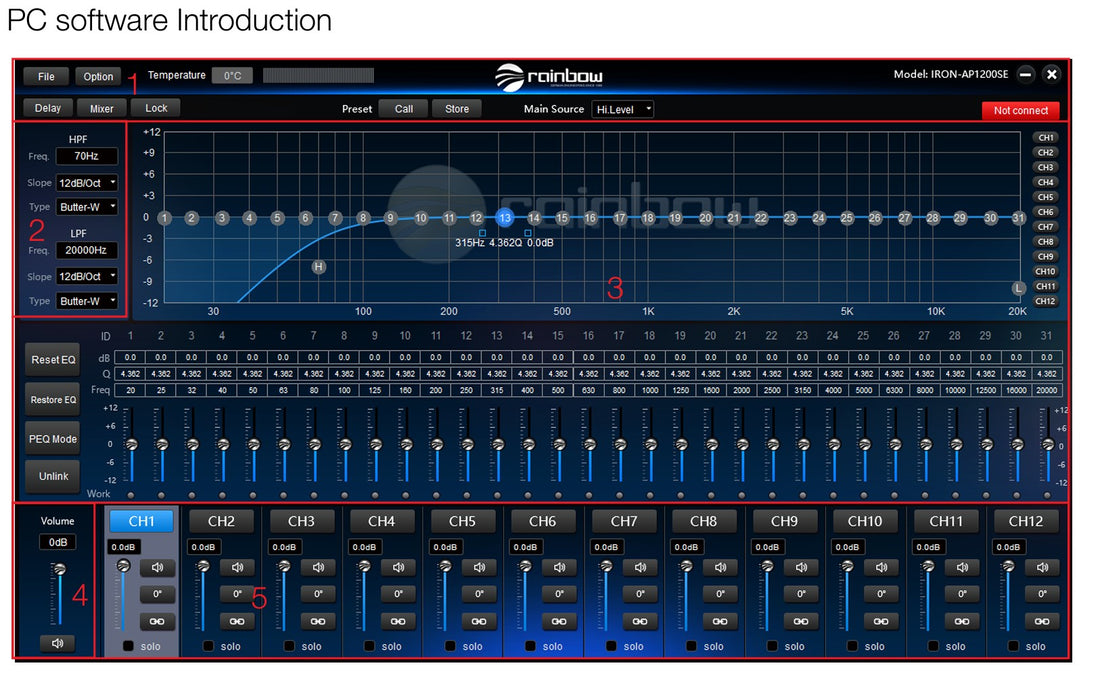
Task: Mute CH8 using its speaker icon
Action: click(720, 568)
